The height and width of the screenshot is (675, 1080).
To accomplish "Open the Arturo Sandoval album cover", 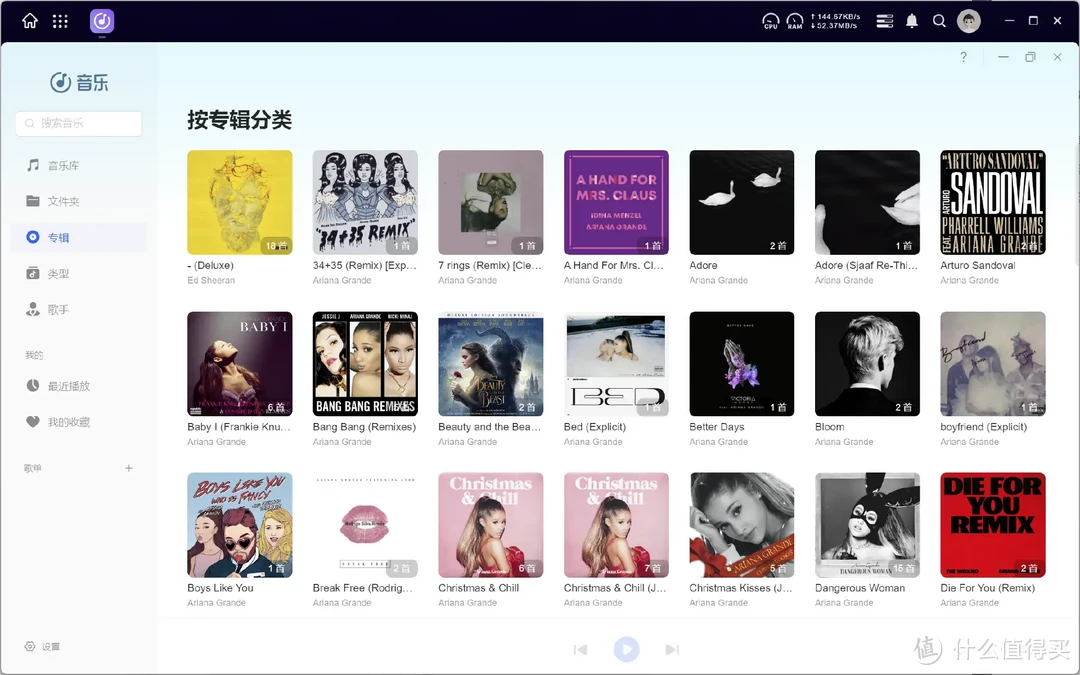I will click(993, 202).
